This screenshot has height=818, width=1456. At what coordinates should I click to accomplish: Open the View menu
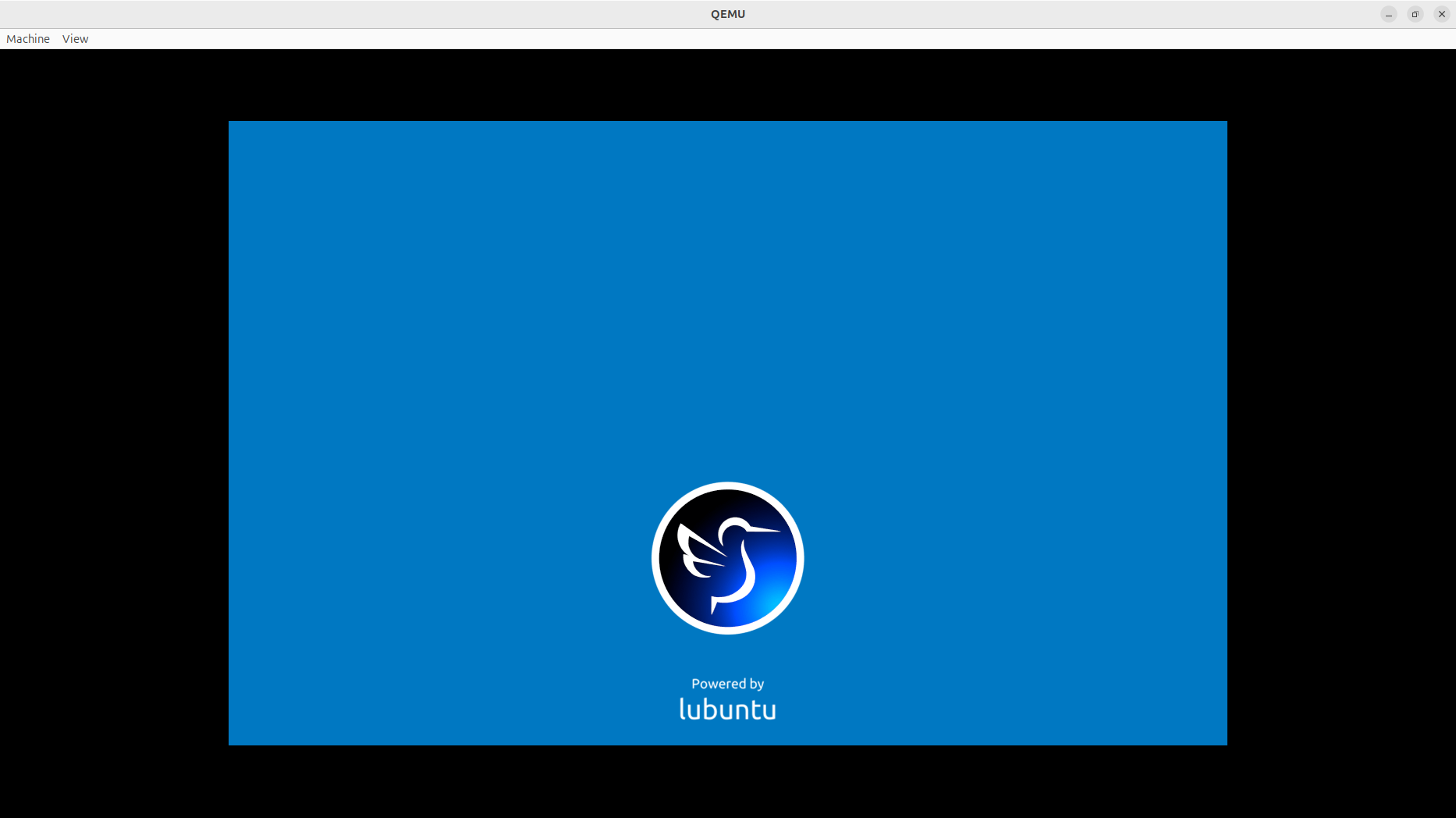(x=75, y=39)
